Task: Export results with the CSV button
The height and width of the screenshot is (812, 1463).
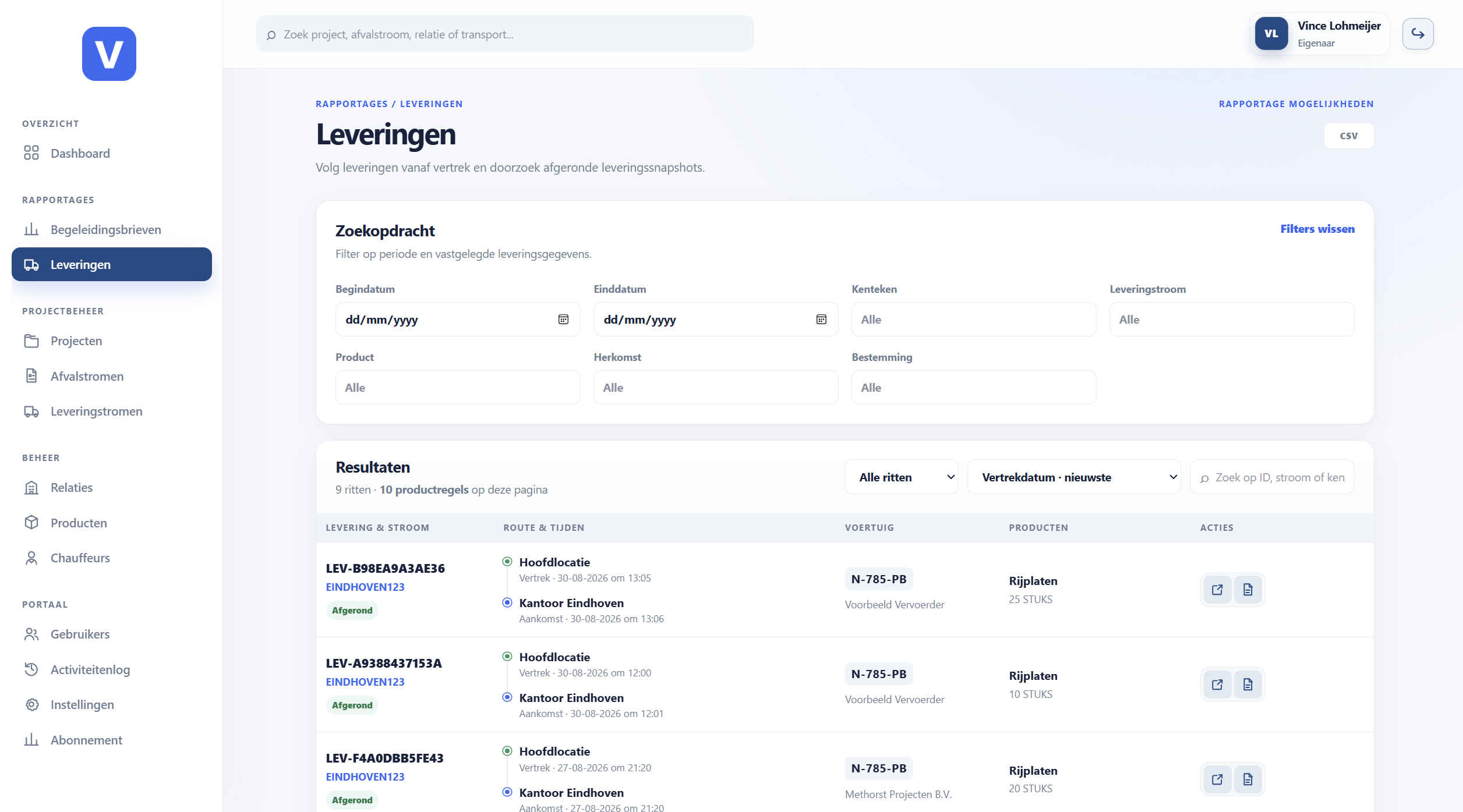Action: pos(1349,136)
